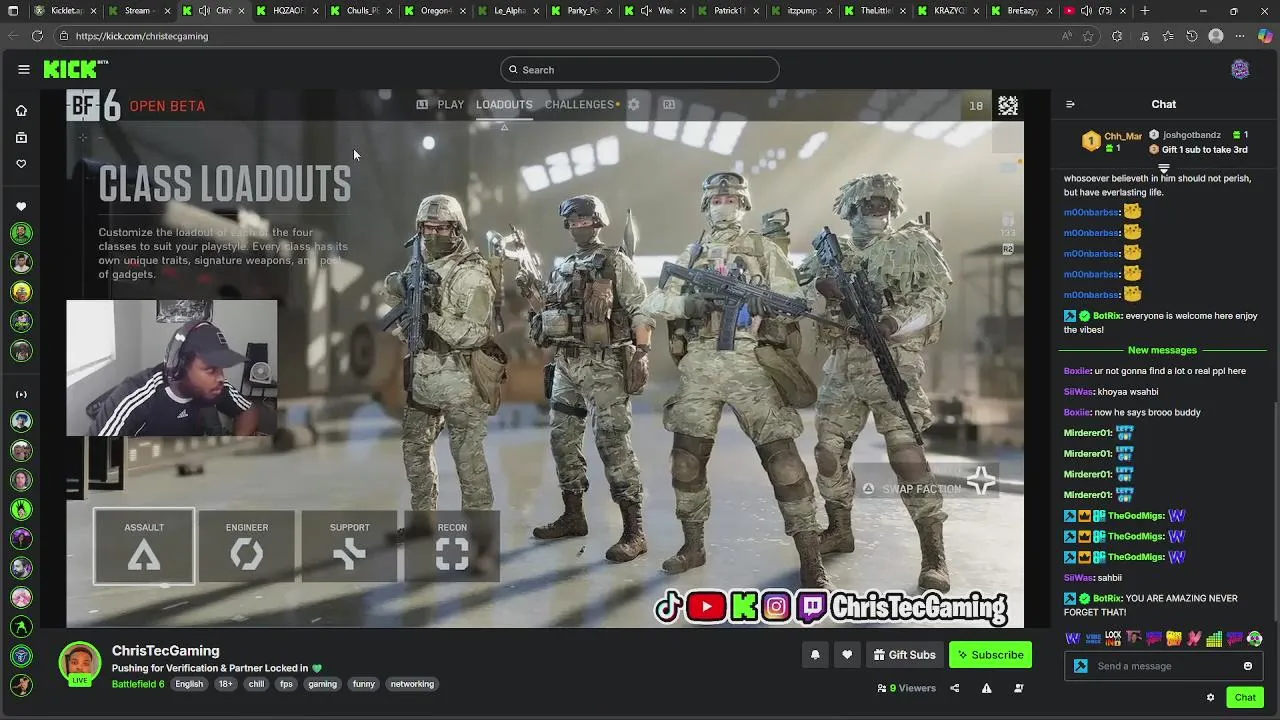This screenshot has width=1280, height=720.
Task: Click Swap Faction in the game overlay
Action: [x=922, y=489]
